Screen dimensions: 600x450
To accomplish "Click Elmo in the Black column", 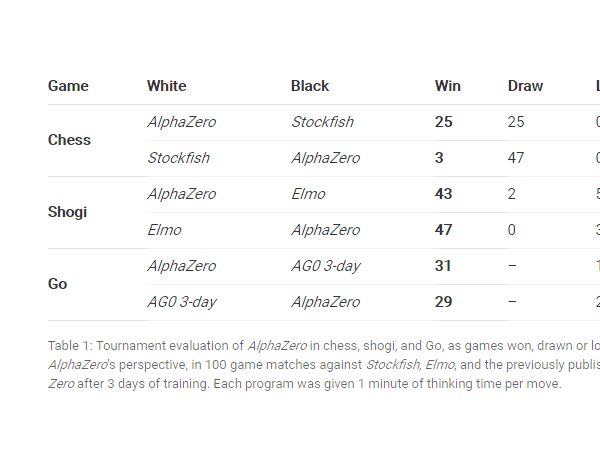I will 308,194.
